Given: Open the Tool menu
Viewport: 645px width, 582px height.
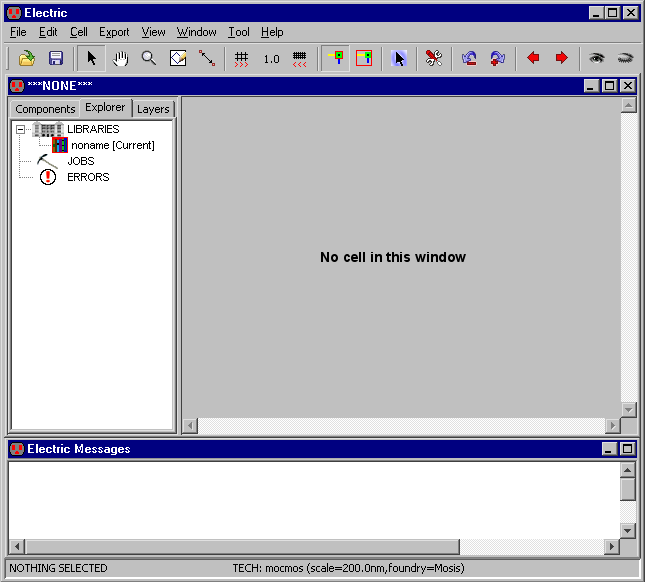Looking at the screenshot, I should [239, 32].
